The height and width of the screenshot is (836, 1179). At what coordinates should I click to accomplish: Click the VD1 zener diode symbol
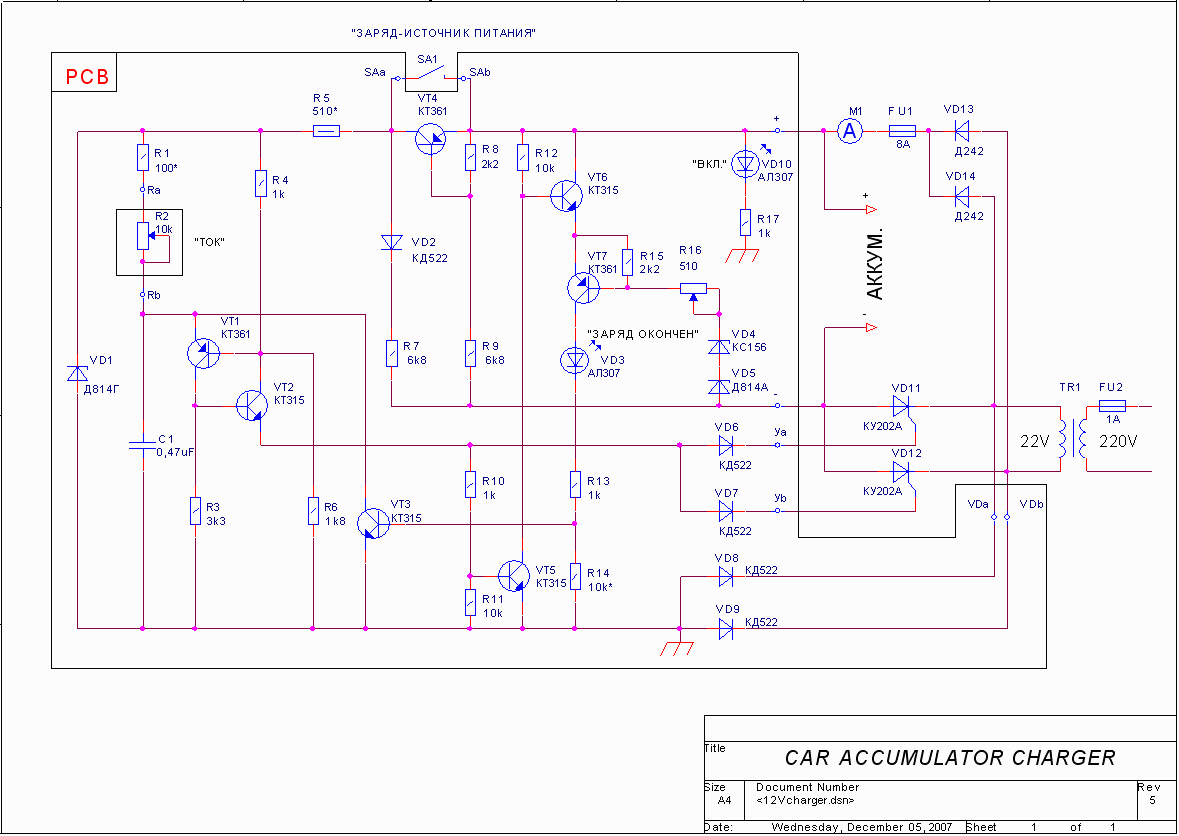coord(77,374)
